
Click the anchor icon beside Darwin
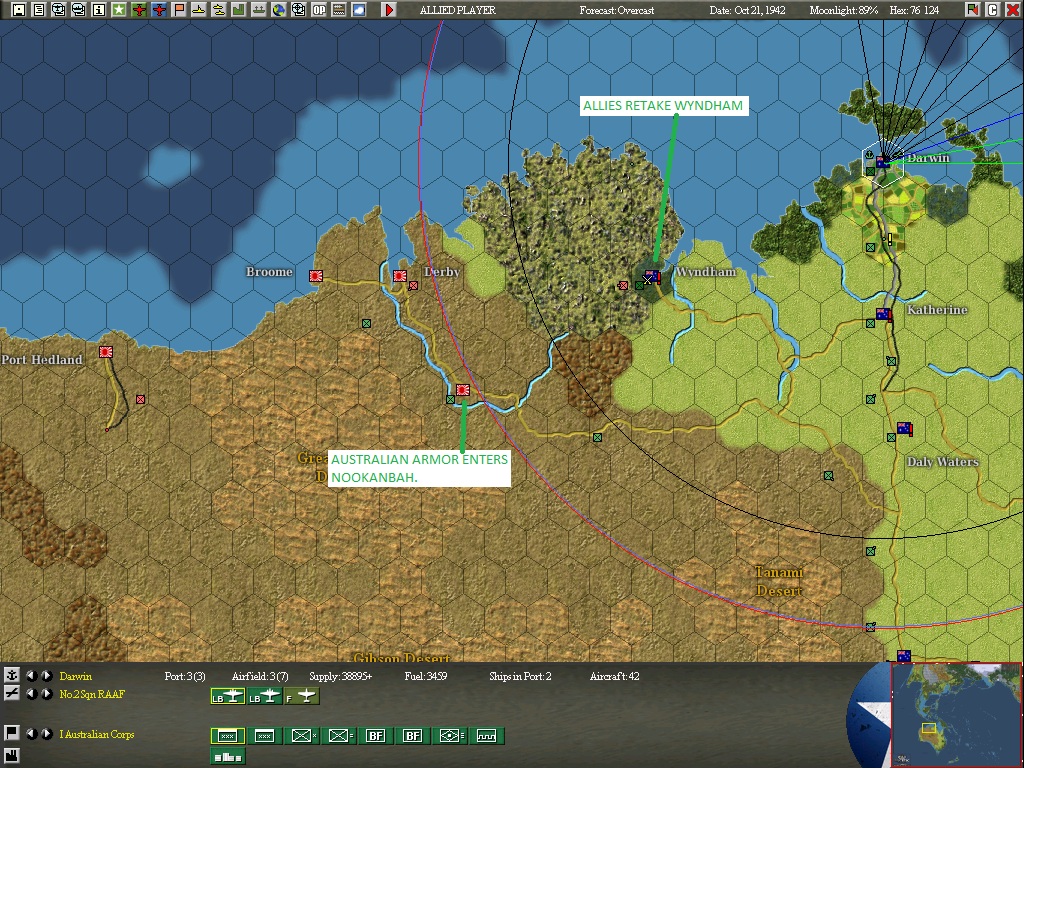point(12,675)
